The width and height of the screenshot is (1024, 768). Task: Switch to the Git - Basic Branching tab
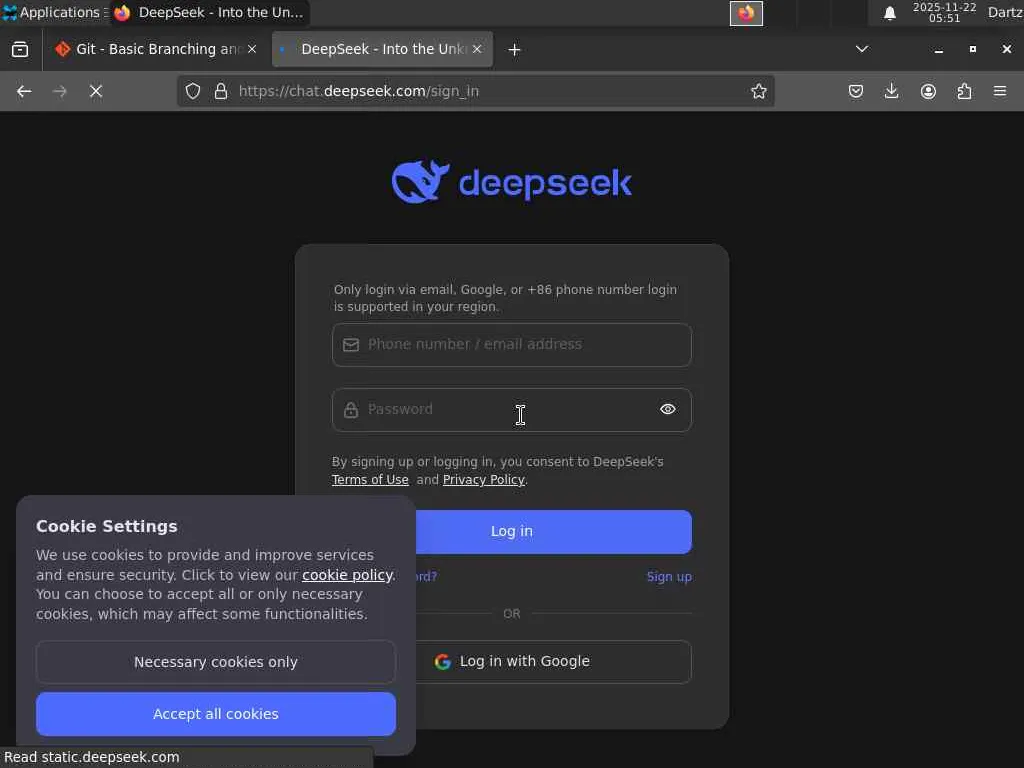pos(157,50)
